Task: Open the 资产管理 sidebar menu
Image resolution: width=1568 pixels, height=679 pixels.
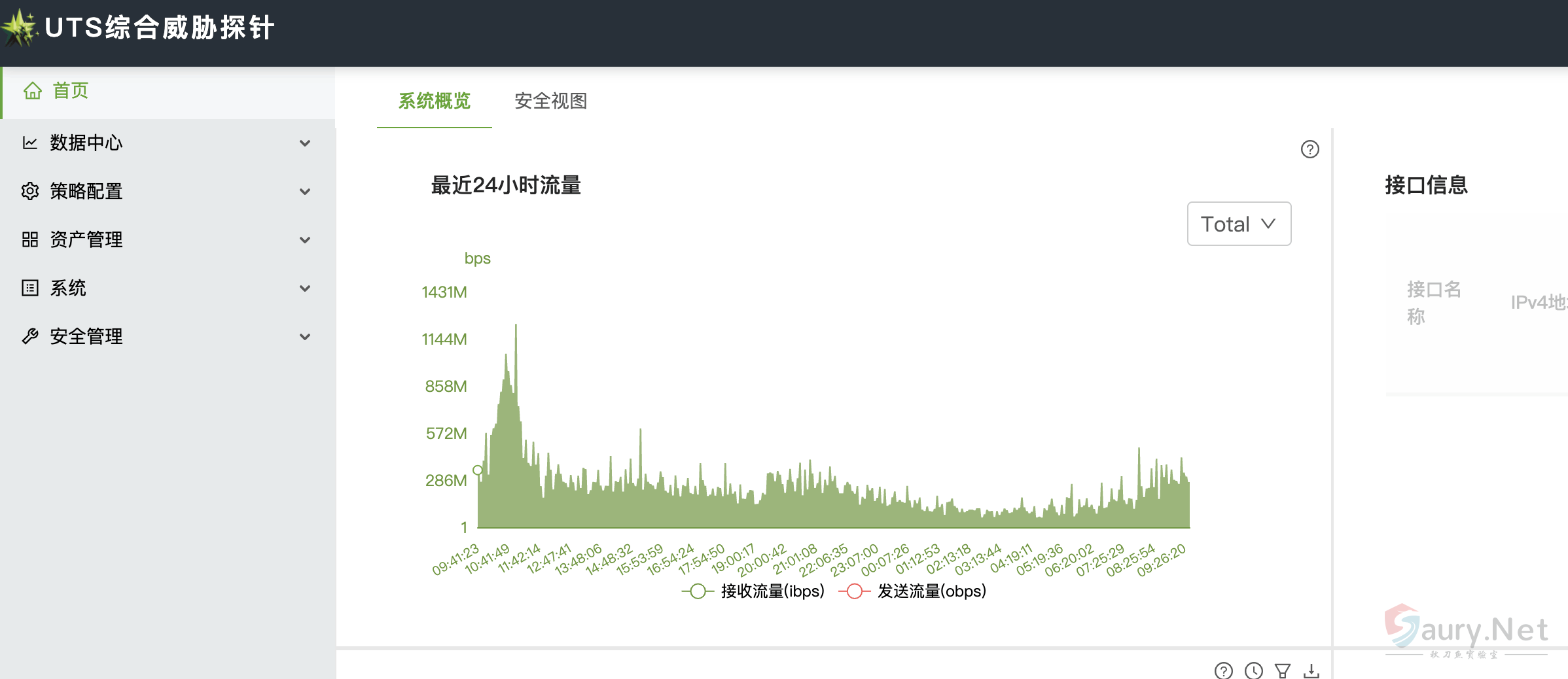Action: 86,239
